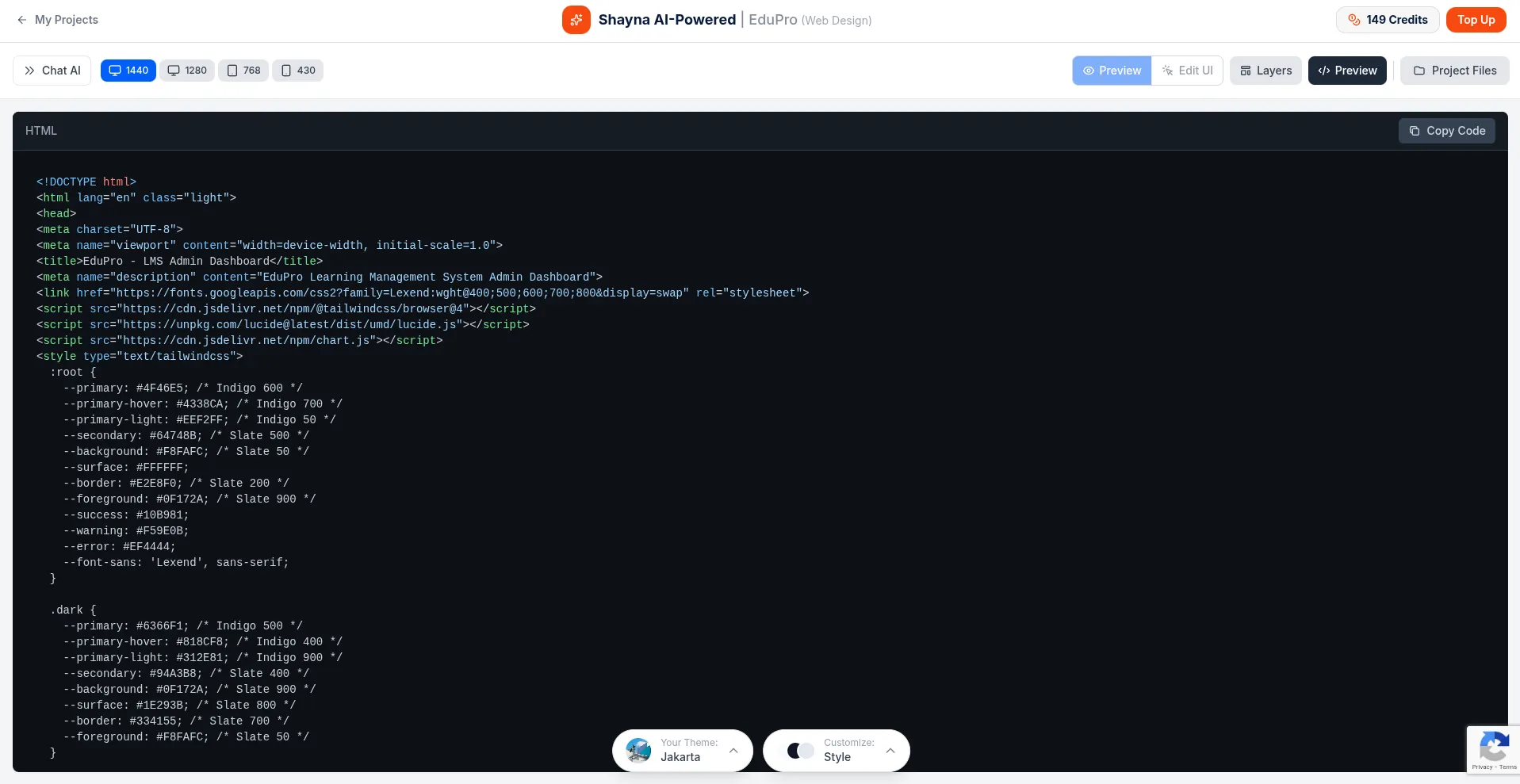1520x784 pixels.
Task: Click the reCAPTCHA badge icon
Action: (x=1493, y=746)
